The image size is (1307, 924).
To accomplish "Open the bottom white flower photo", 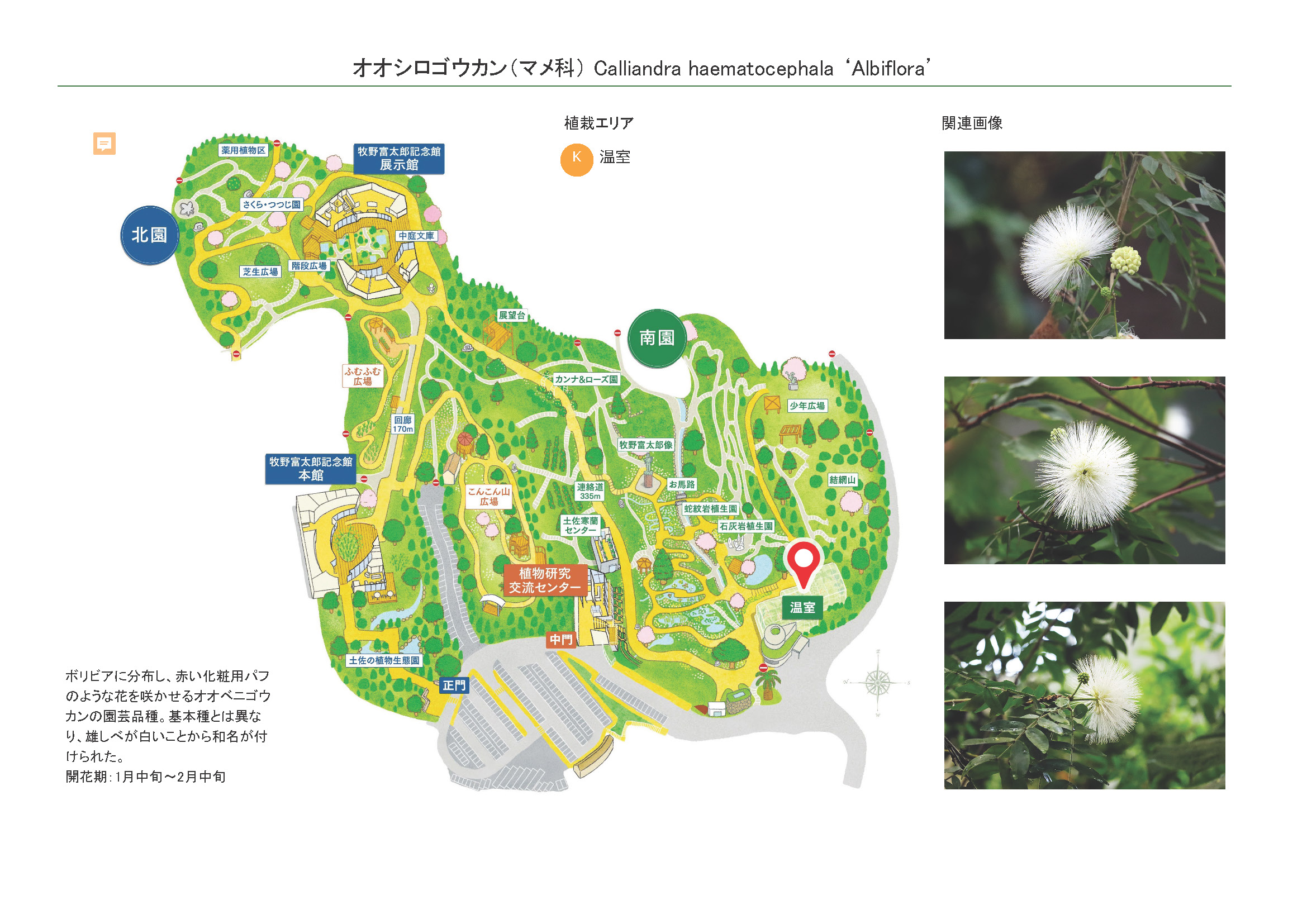I will tap(1084, 695).
